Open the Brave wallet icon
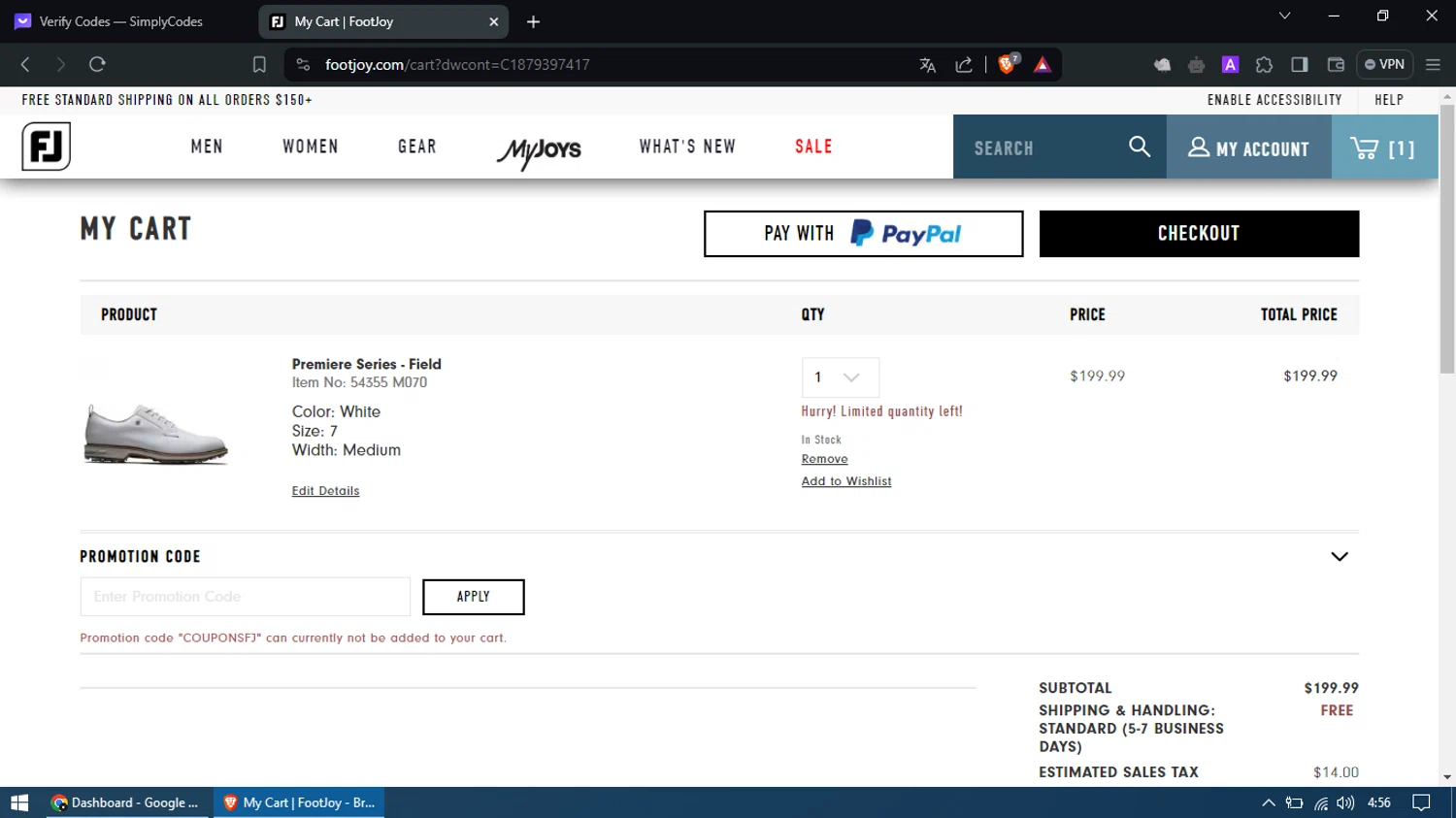The height and width of the screenshot is (818, 1456). (x=1336, y=65)
